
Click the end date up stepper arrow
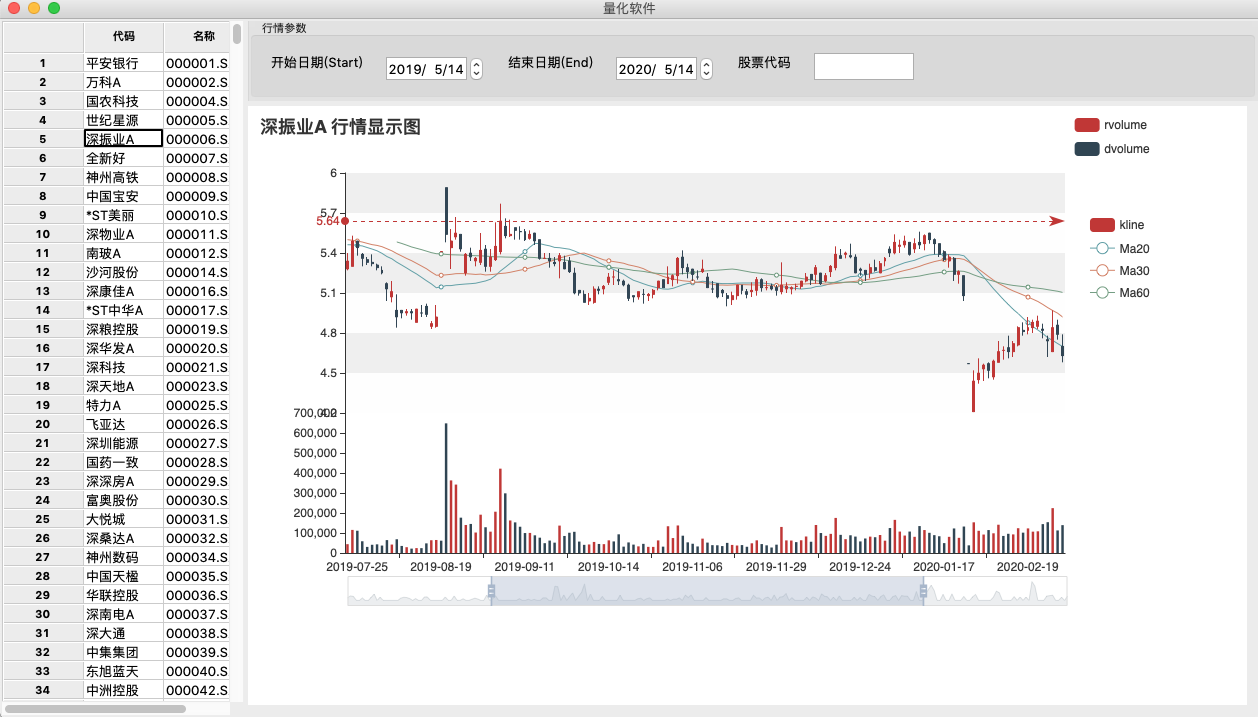pyautogui.click(x=705, y=62)
